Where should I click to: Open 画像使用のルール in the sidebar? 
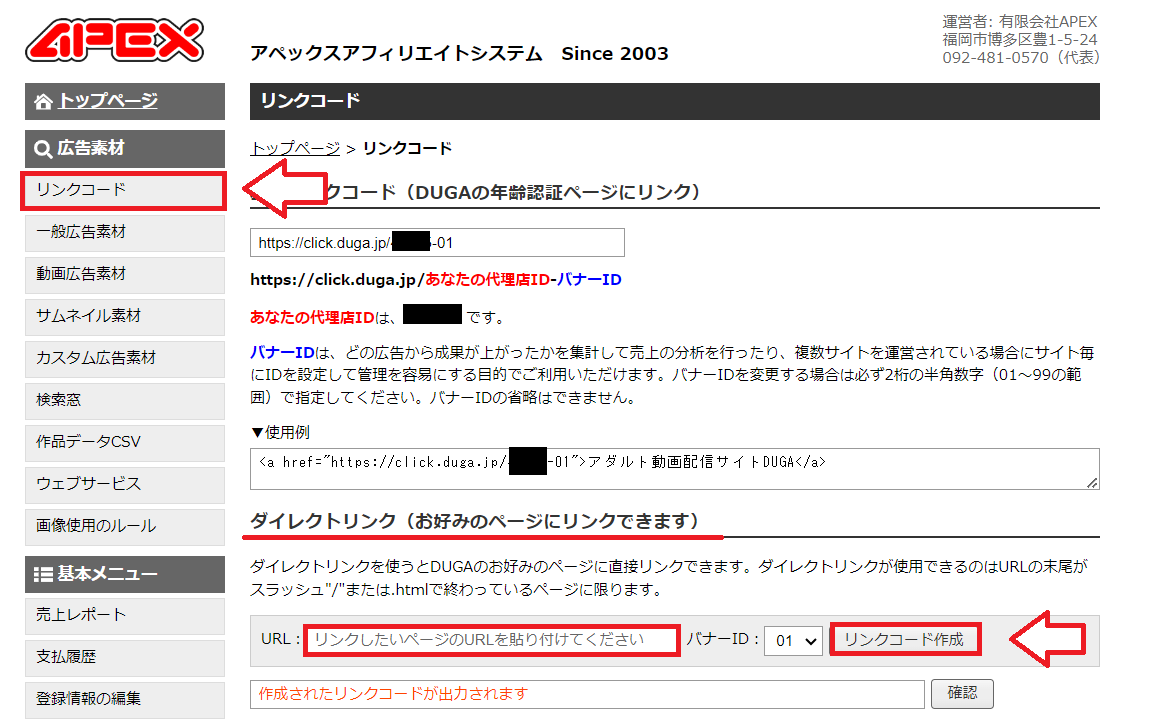pos(125,526)
